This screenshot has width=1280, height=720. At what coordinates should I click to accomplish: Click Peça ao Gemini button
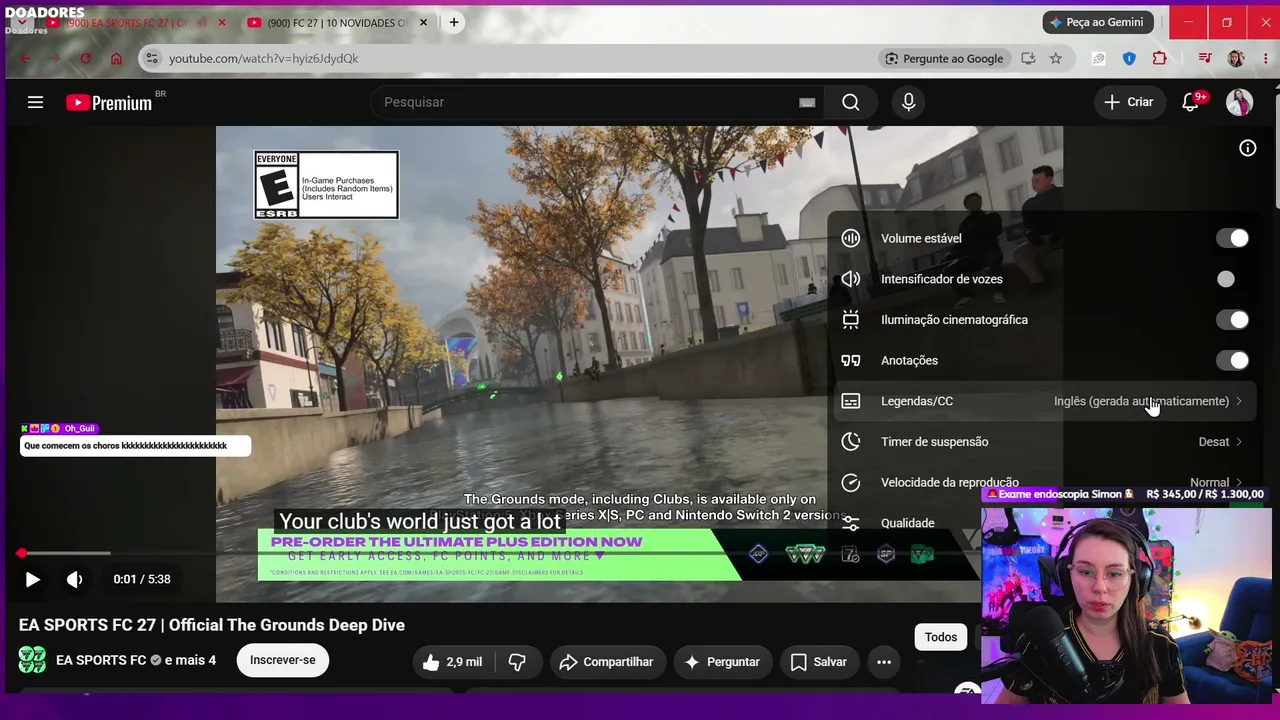(1098, 22)
